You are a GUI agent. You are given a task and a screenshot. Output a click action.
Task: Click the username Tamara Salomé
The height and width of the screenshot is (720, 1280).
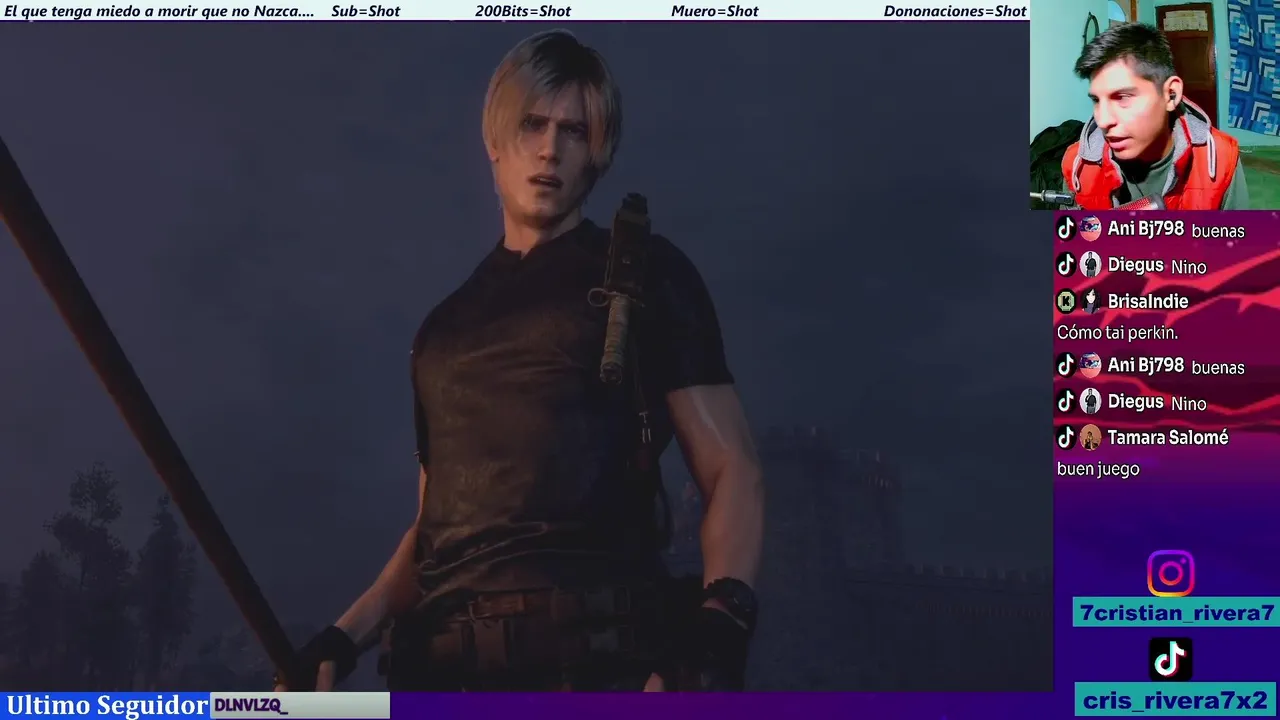[x=1168, y=437]
